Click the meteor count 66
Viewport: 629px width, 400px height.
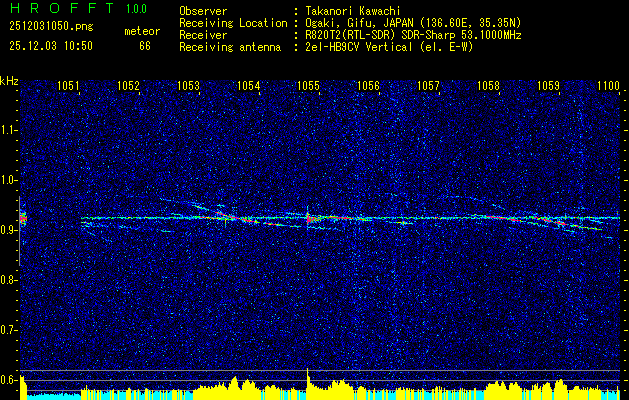pos(145,46)
